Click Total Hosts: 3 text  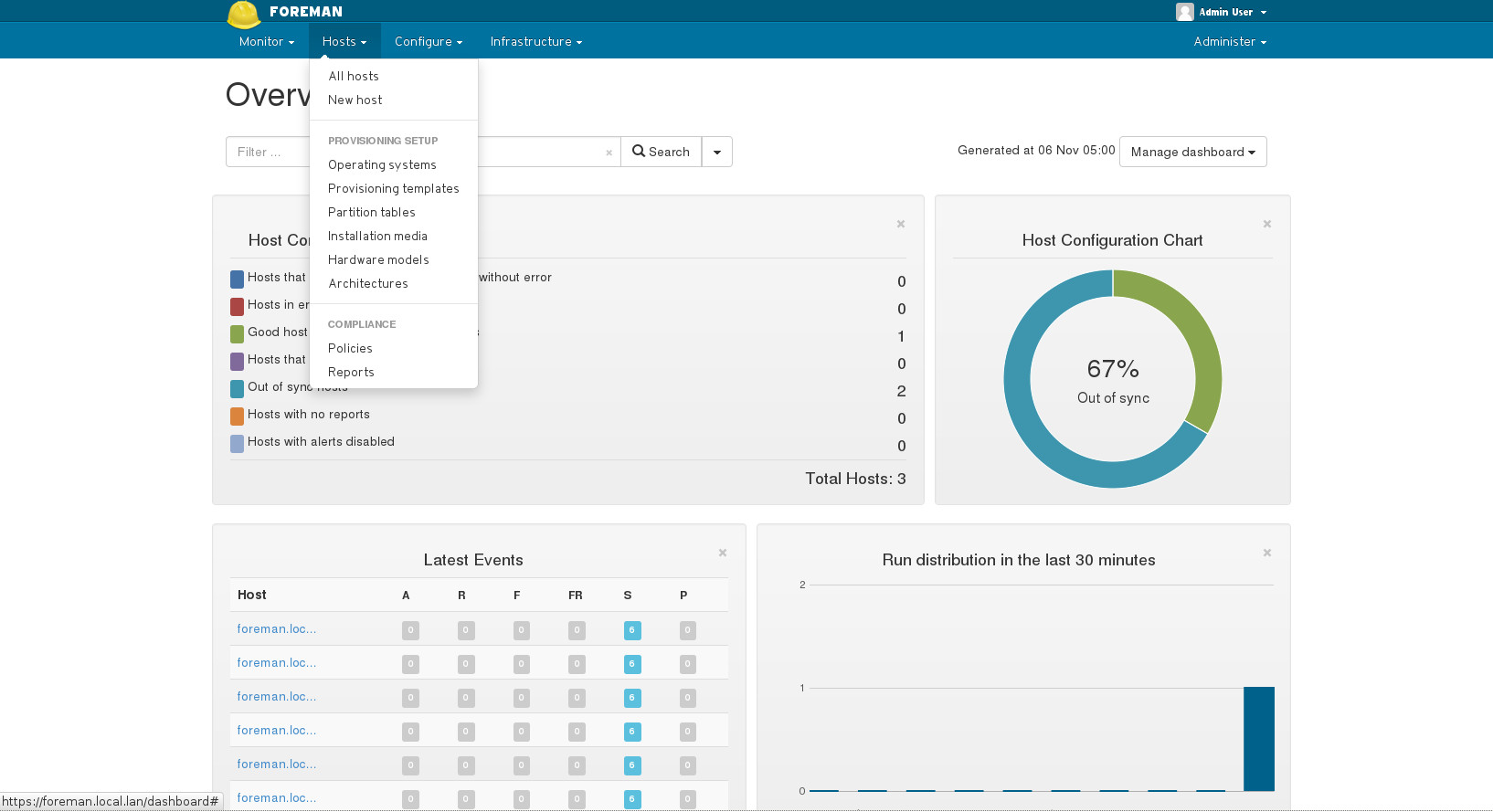pos(855,479)
